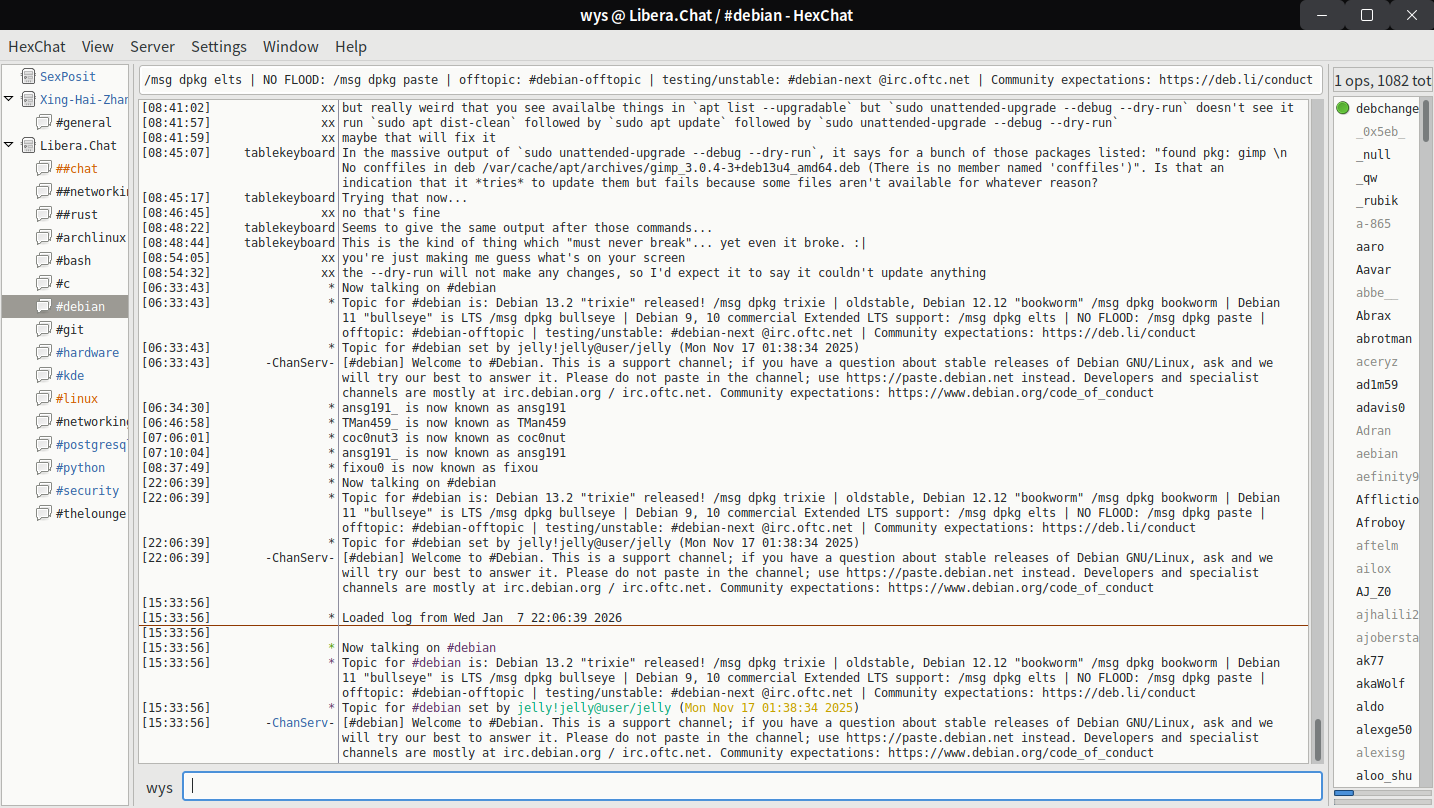Click the channel icon beside #kde
Viewport: 1434px width, 808px height.
pos(43,375)
